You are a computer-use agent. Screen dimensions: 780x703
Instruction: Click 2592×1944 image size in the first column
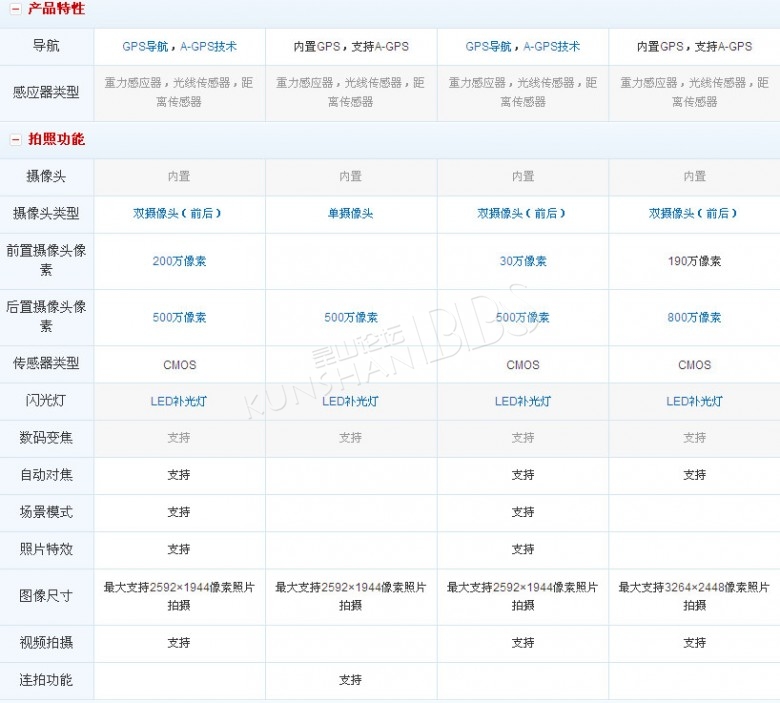coord(179,597)
